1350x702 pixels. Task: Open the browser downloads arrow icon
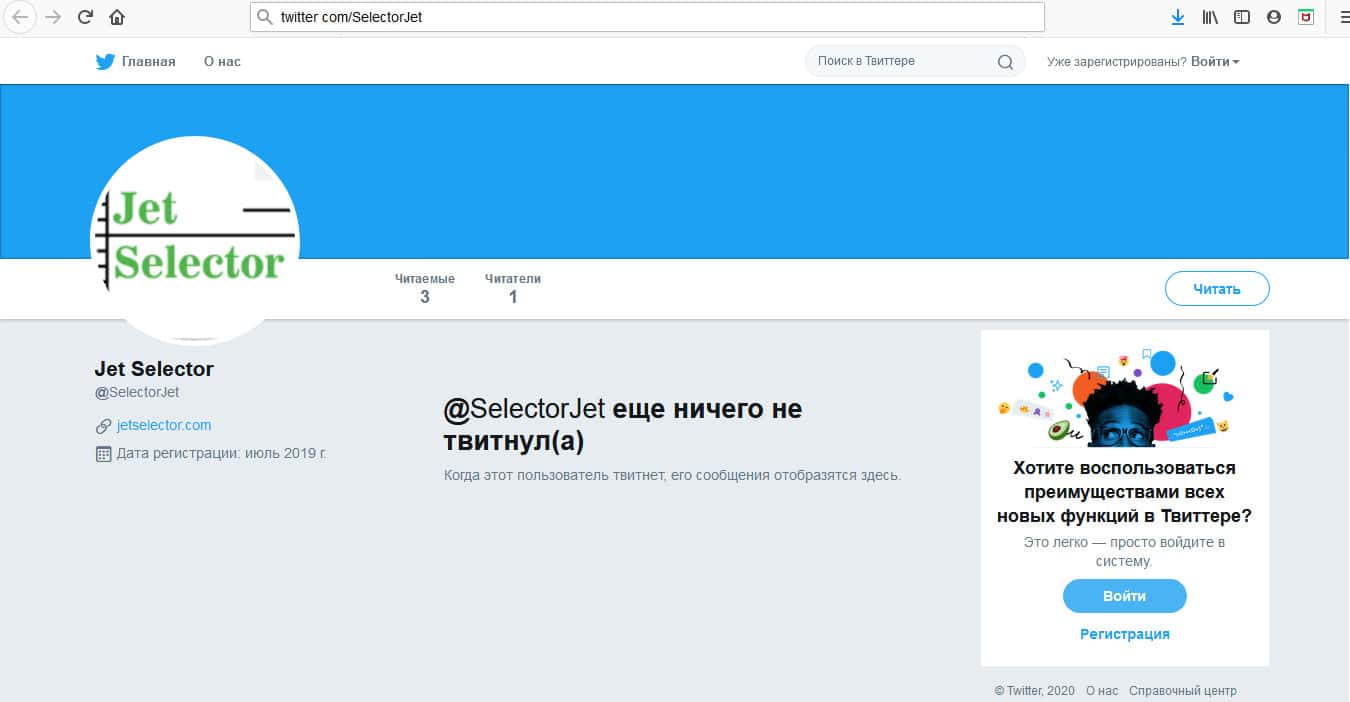click(x=1178, y=17)
